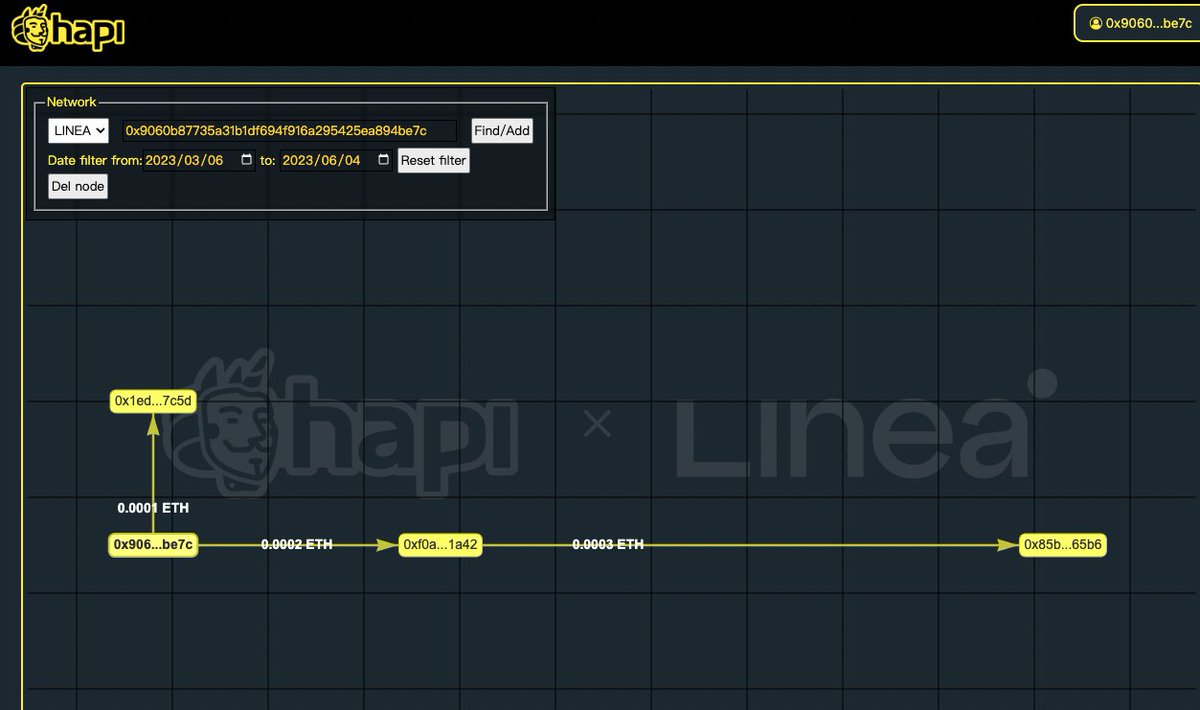Viewport: 1200px width, 710px height.
Task: Click the 0.0002 ETH edge label
Action: click(297, 545)
